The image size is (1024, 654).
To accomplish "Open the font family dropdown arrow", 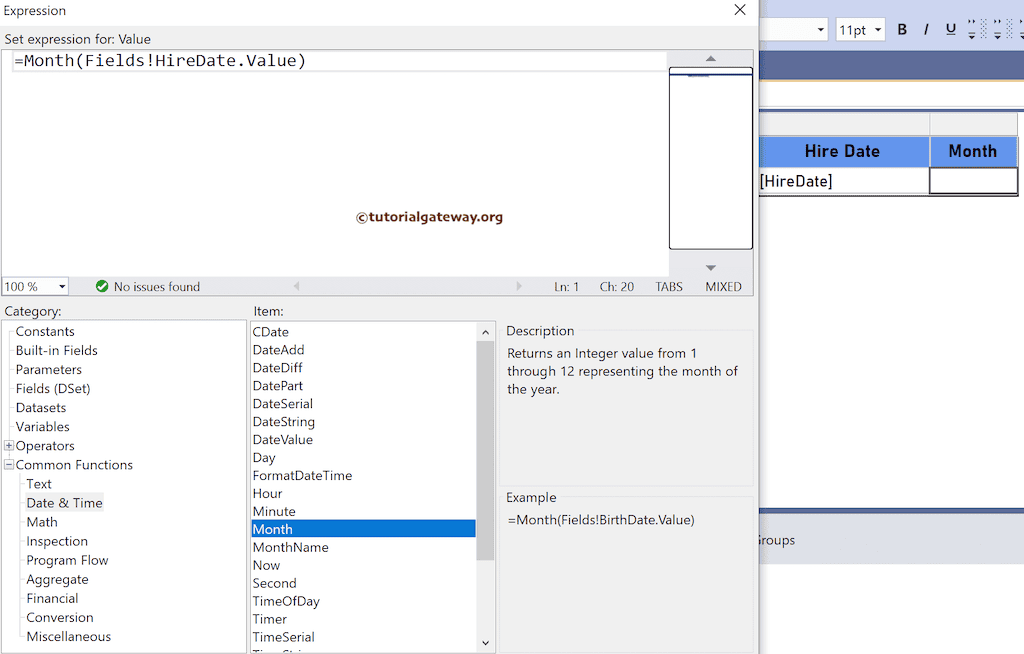I will click(820, 29).
